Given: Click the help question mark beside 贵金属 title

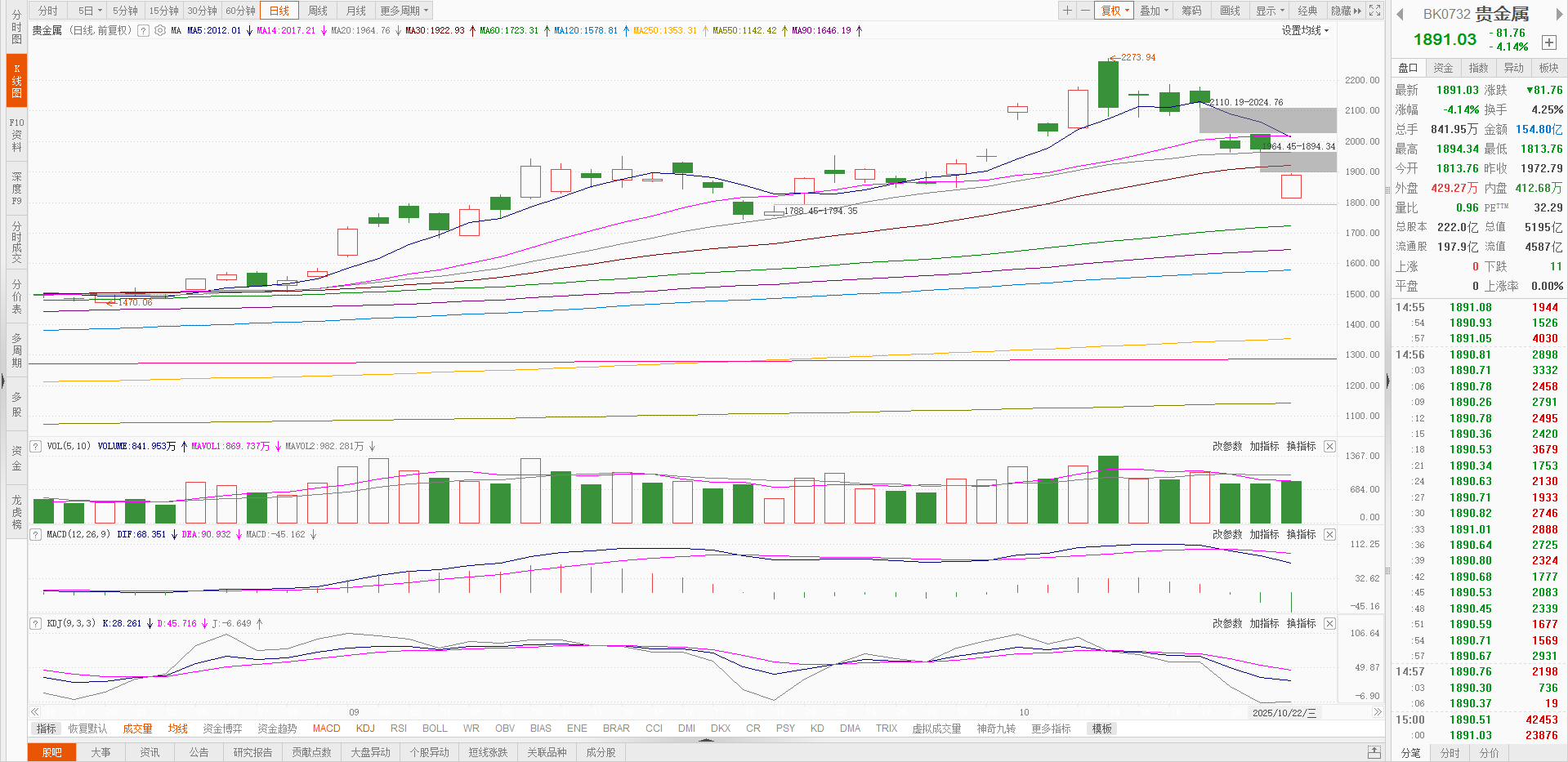Looking at the screenshot, I should tap(143, 30).
